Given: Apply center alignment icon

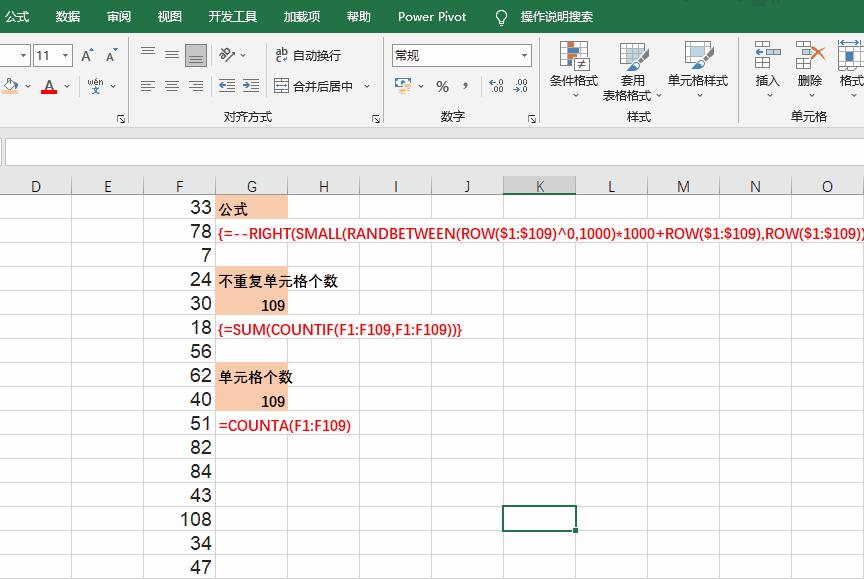Looking at the screenshot, I should tap(170, 86).
